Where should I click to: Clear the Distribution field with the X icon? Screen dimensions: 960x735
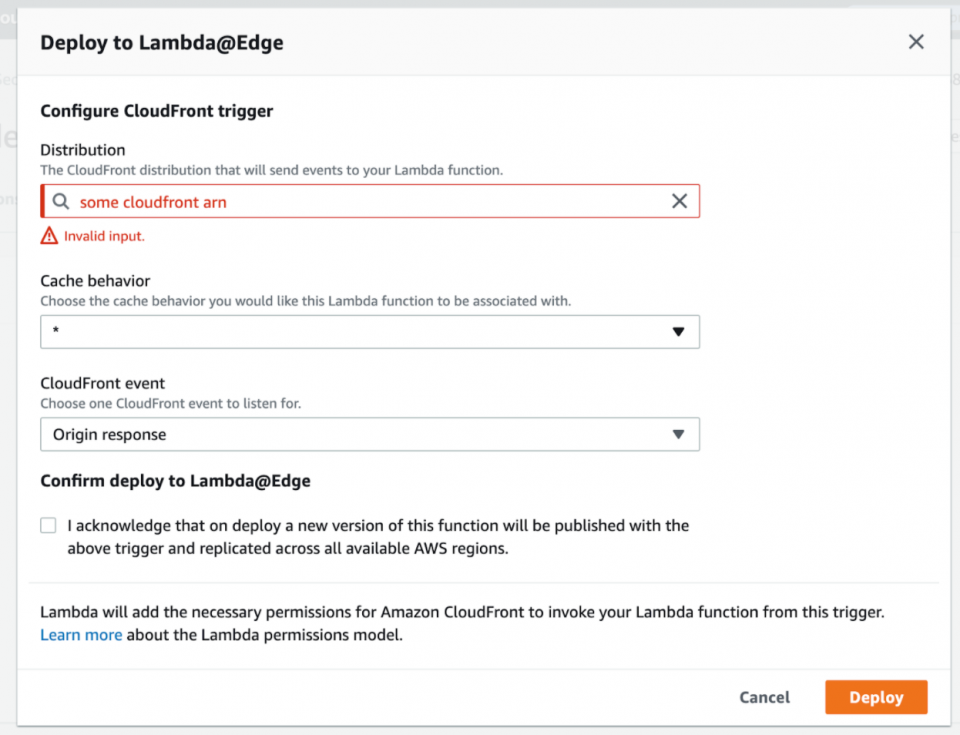679,202
